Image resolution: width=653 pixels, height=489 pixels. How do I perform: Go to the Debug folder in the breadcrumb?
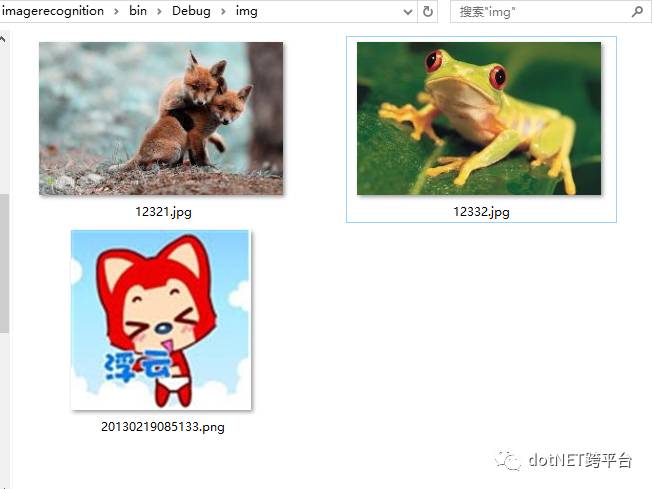191,10
